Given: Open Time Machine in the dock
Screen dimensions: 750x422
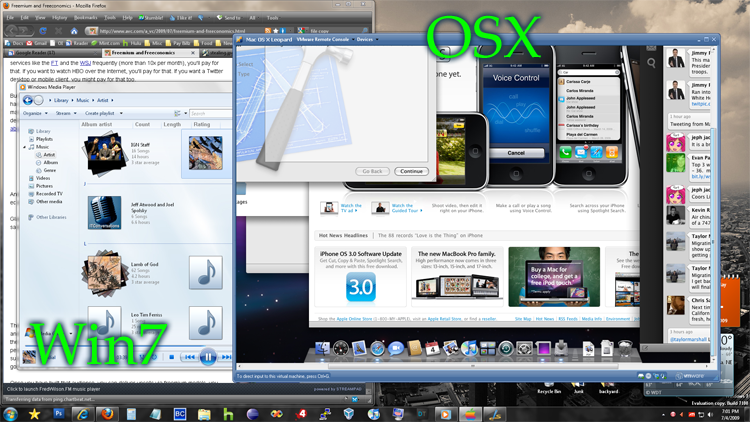Looking at the screenshot, I should point(506,349).
